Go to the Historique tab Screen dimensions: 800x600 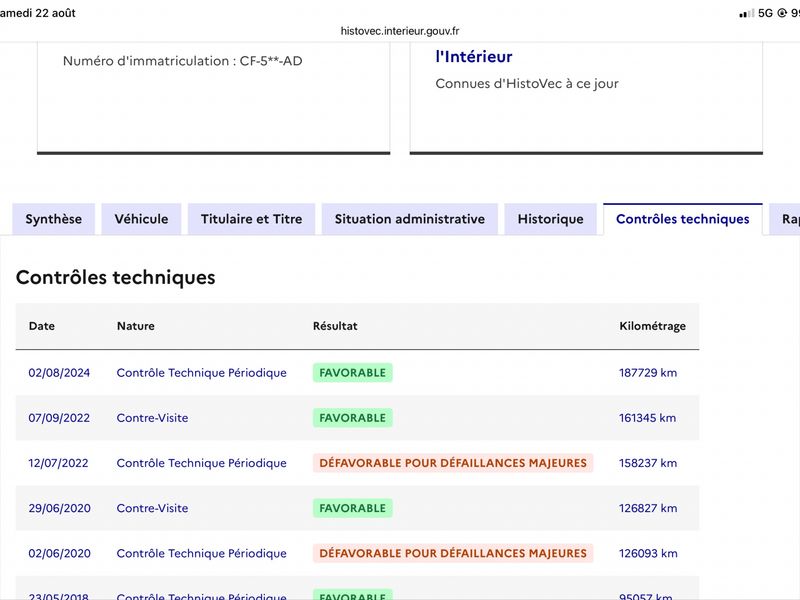(551, 219)
